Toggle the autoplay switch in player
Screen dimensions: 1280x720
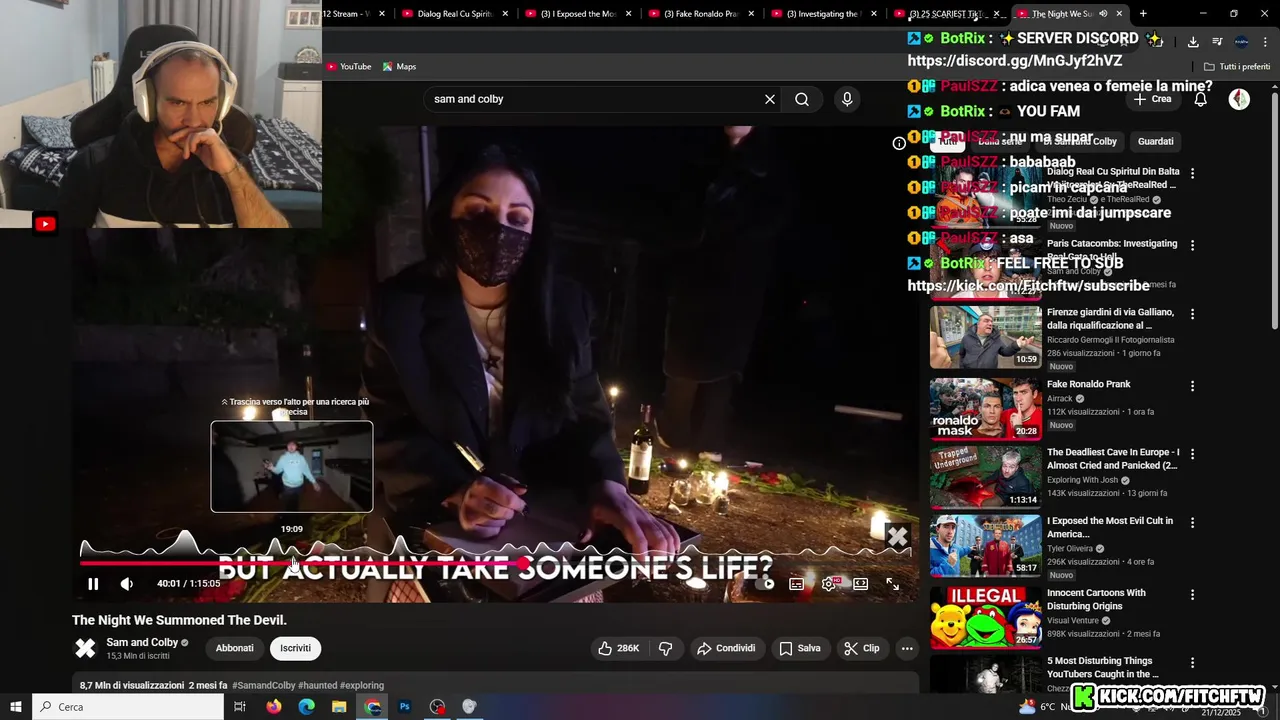tap(766, 584)
